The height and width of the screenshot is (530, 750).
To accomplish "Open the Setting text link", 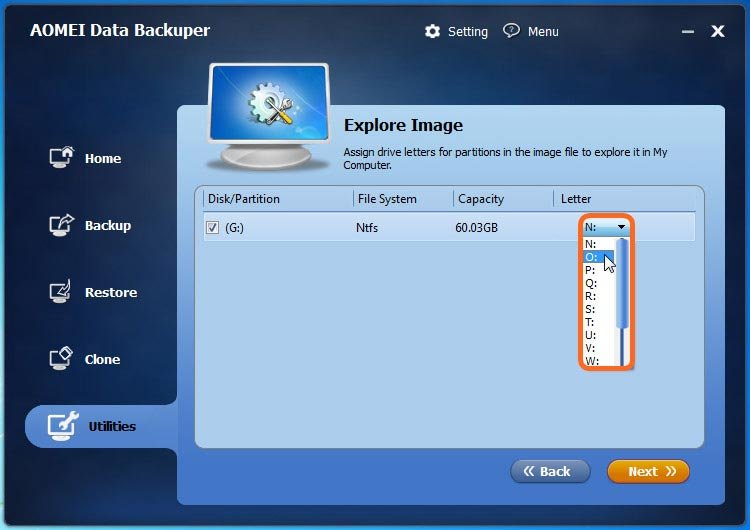I will pos(468,32).
